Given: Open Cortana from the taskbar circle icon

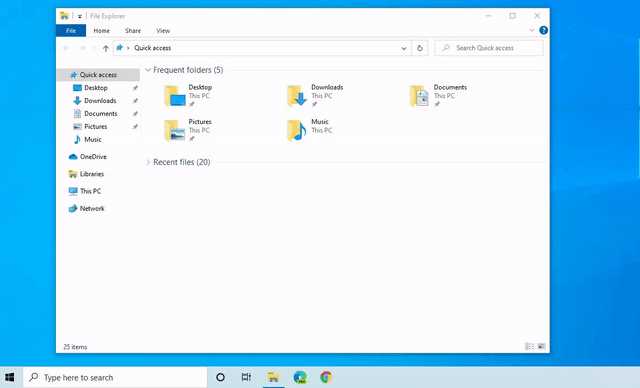Looking at the screenshot, I should 220,377.
